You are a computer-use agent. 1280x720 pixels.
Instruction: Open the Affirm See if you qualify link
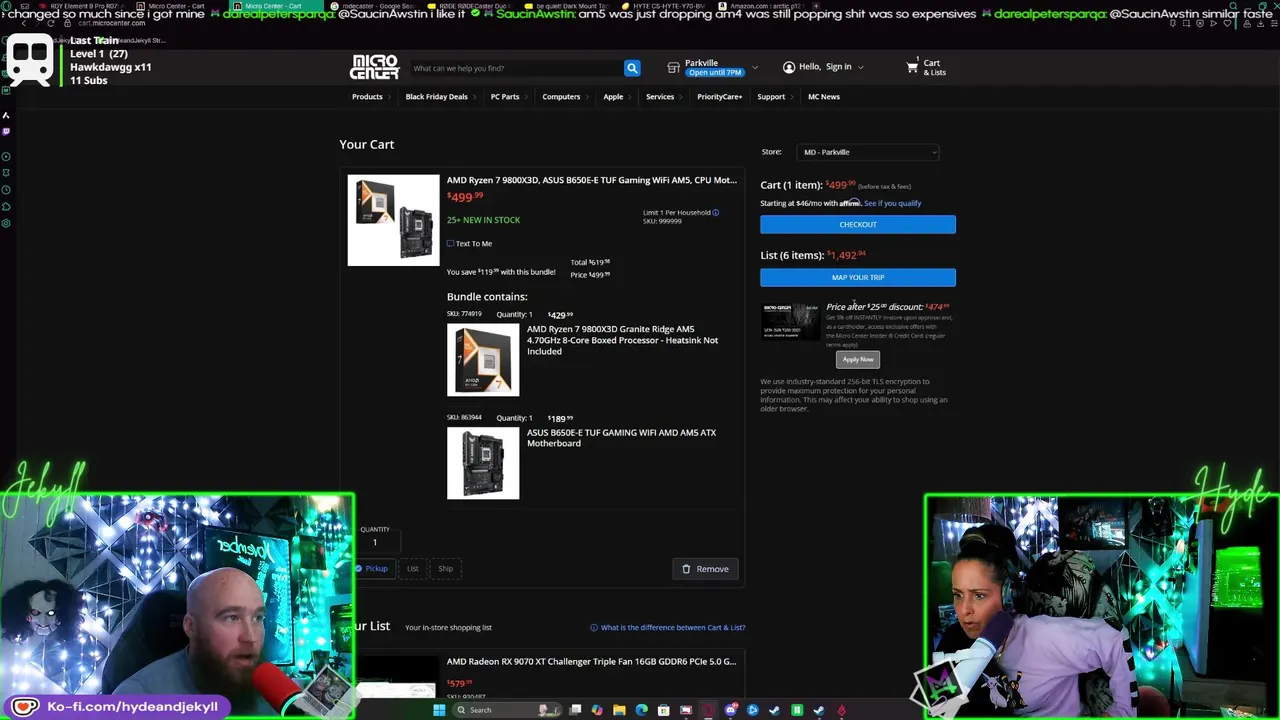pyautogui.click(x=893, y=203)
